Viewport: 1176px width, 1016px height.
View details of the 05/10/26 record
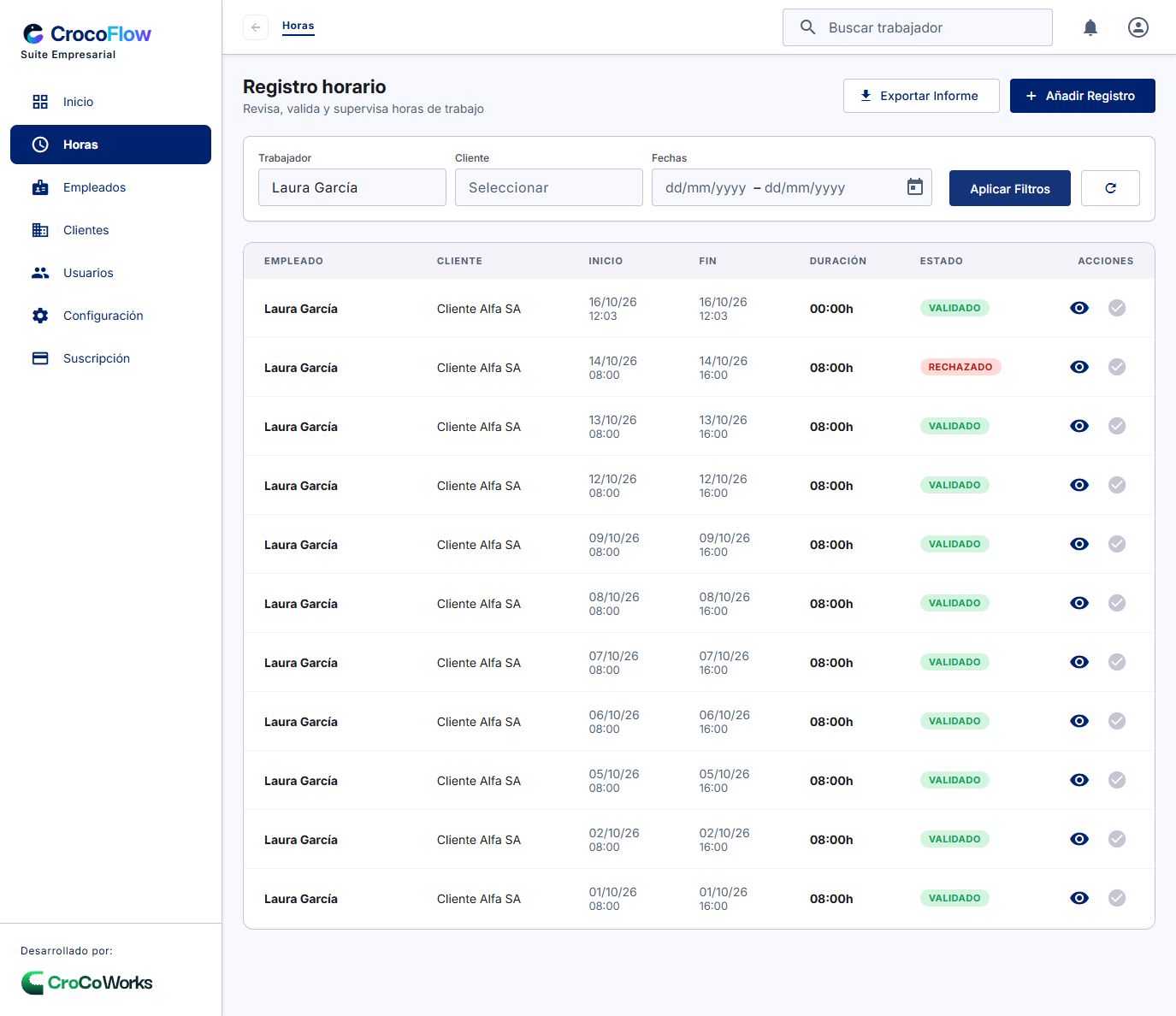1079,780
